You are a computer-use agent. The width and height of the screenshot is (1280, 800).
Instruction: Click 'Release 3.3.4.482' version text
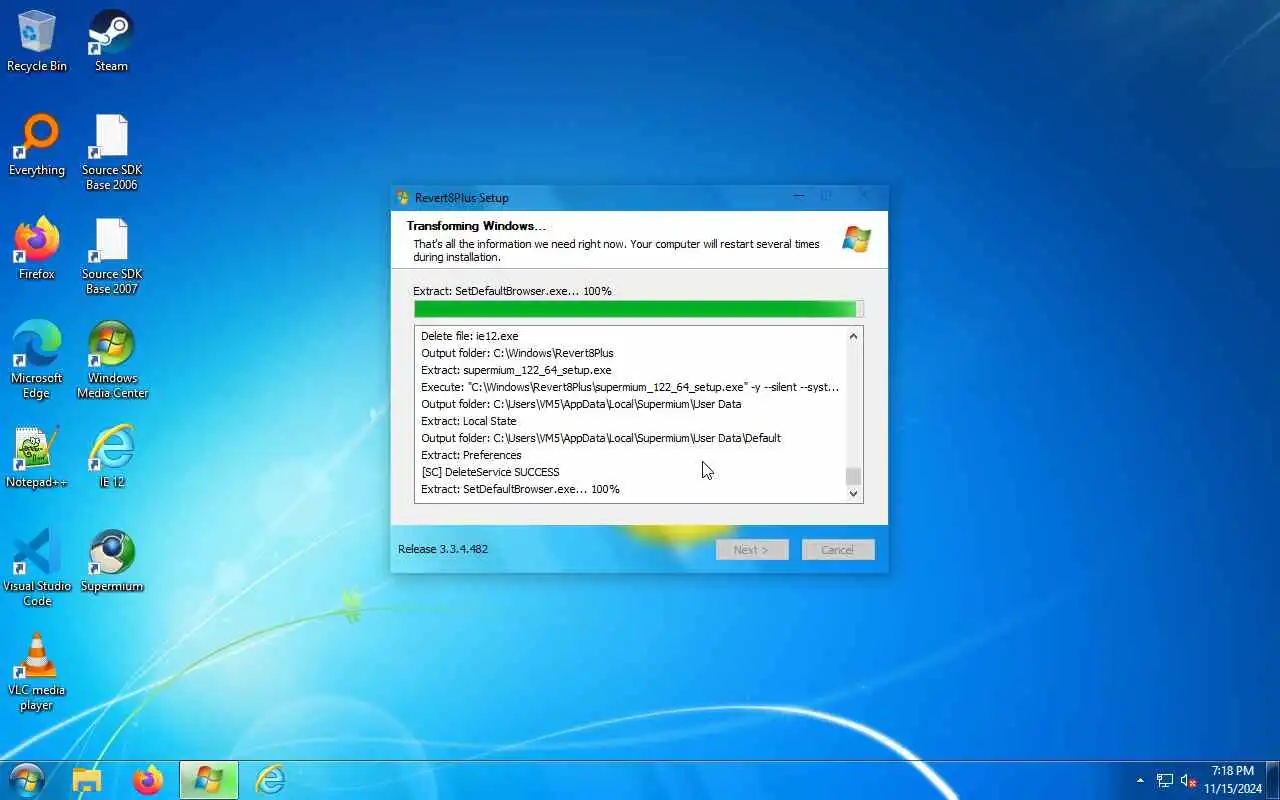[x=443, y=549]
